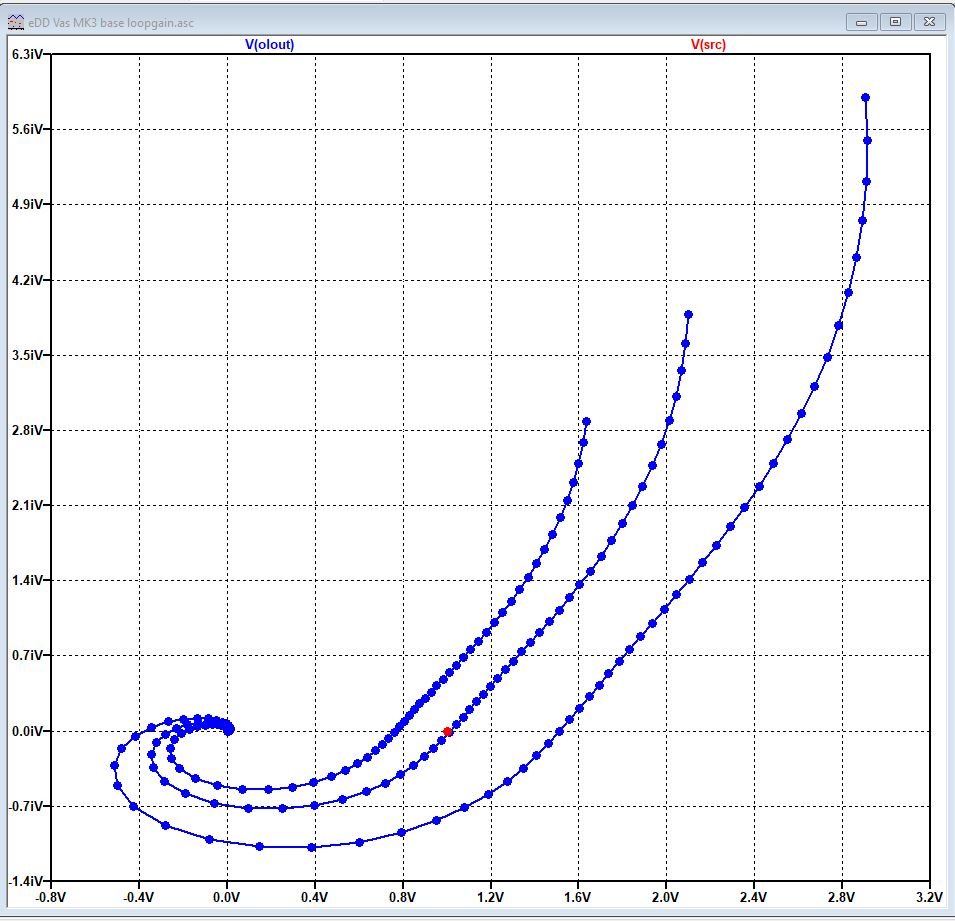Click the 1.2V horizontal axis label
Image resolution: width=955 pixels, height=921 pixels.
490,897
